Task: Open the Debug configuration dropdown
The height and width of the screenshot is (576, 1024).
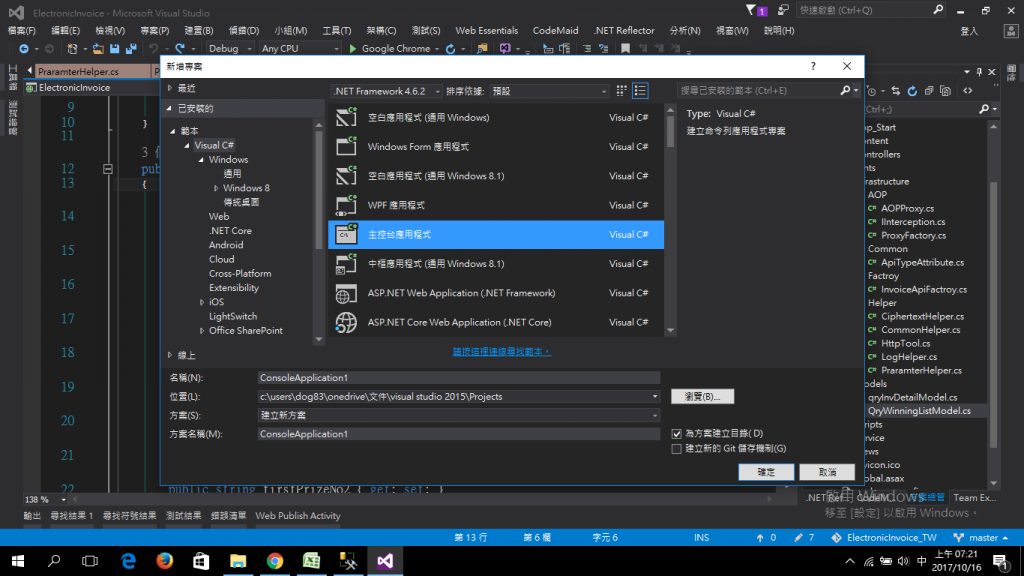Action: tap(230, 48)
